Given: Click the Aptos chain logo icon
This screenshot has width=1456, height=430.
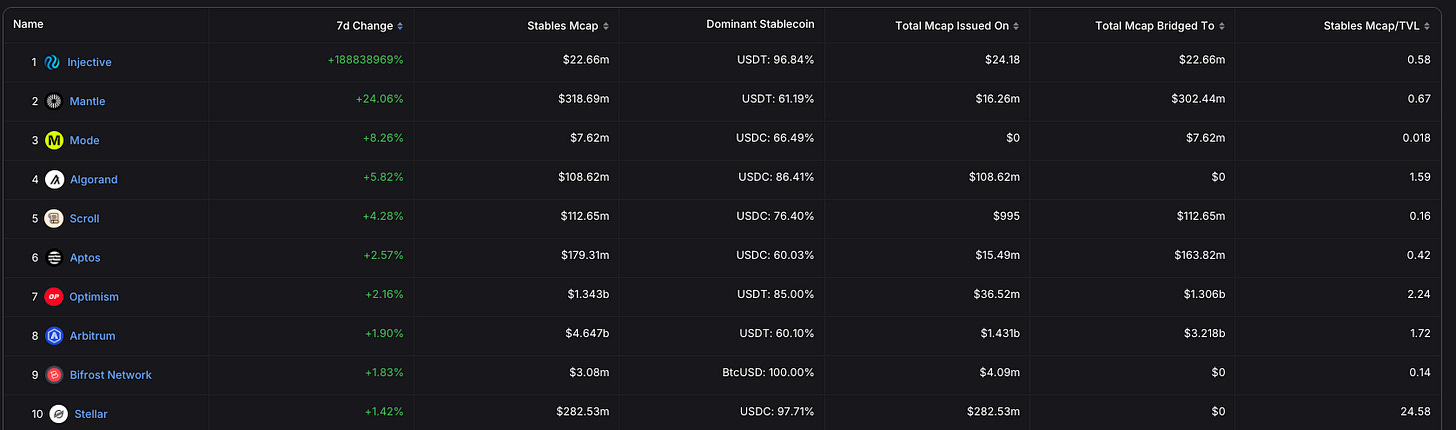Looking at the screenshot, I should click(x=54, y=257).
